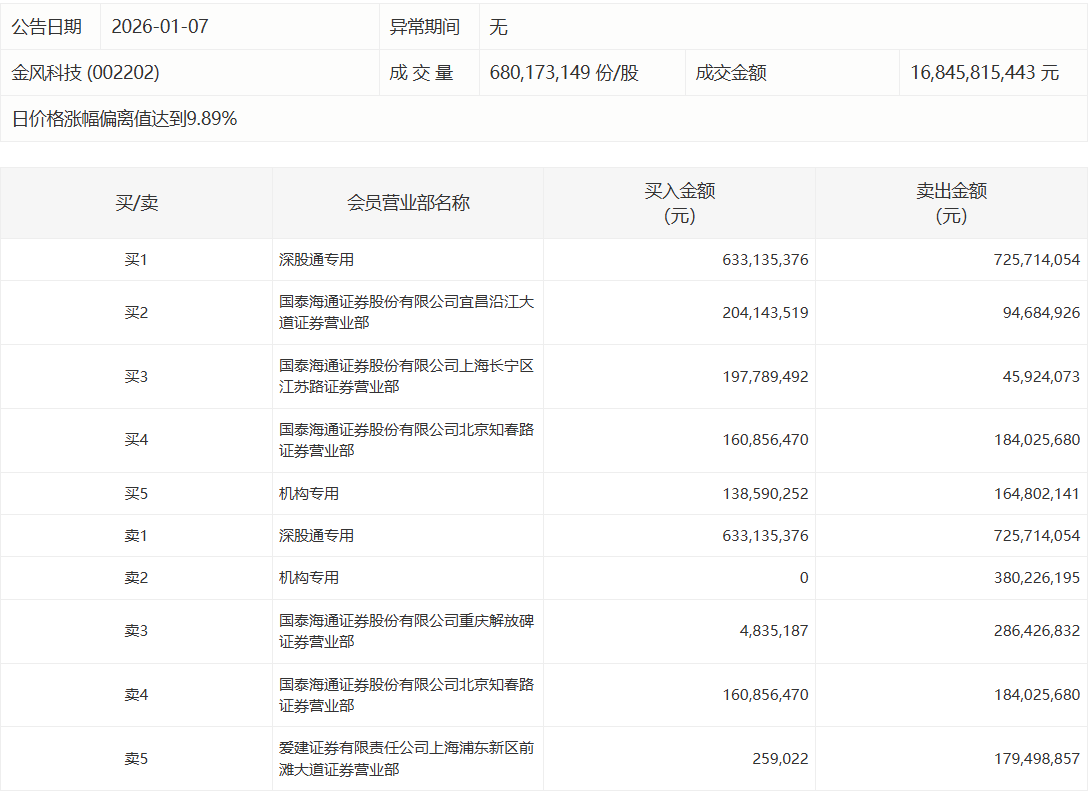This screenshot has height=792, width=1089.
Task: Click the 卖5 row label
Action: (x=136, y=759)
